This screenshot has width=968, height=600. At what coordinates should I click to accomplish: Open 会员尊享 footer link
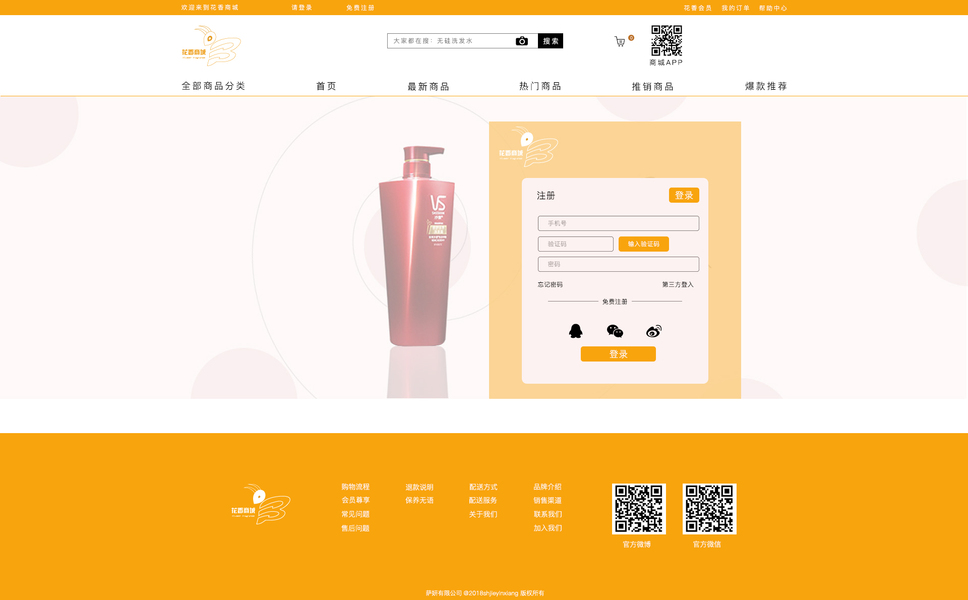pos(356,500)
